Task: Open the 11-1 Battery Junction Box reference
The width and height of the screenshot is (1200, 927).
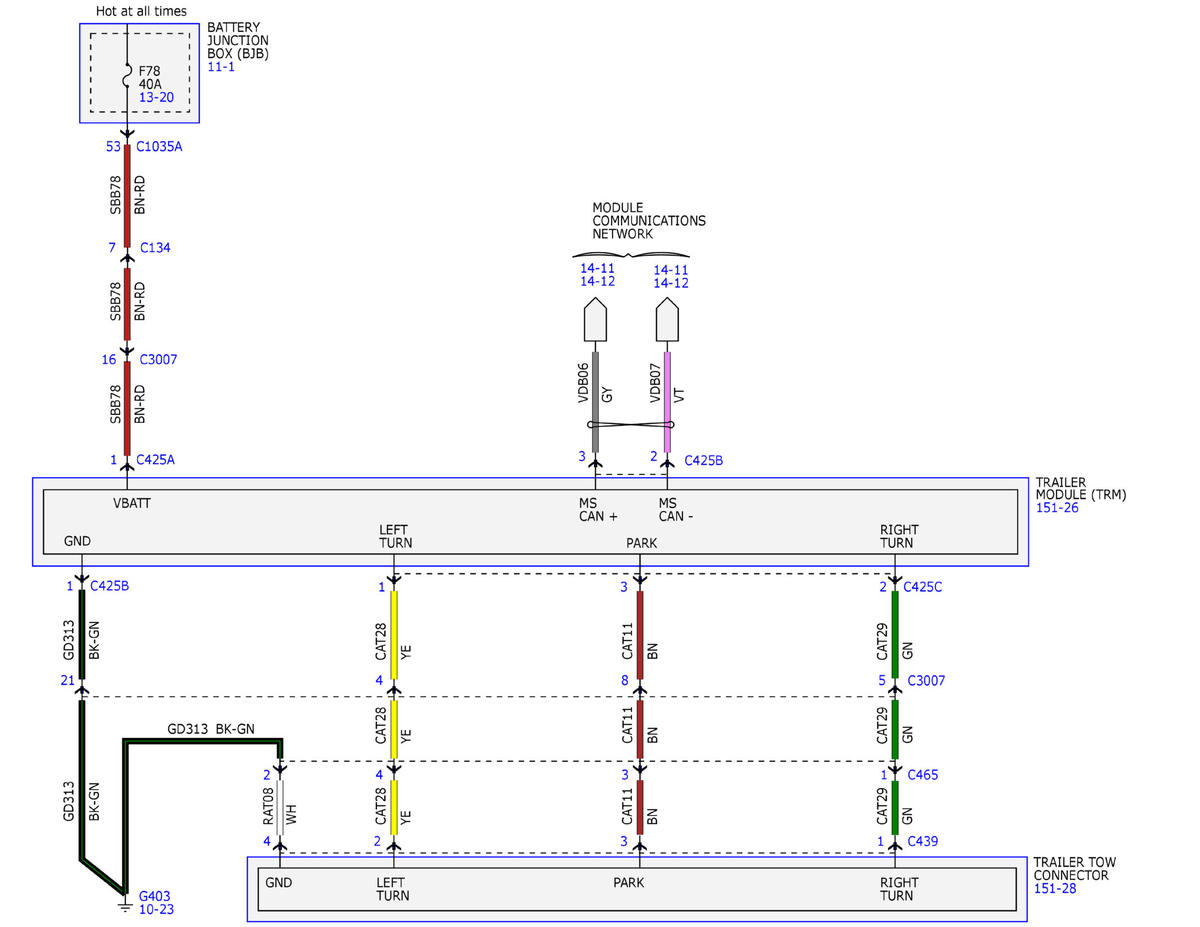Action: [220, 66]
